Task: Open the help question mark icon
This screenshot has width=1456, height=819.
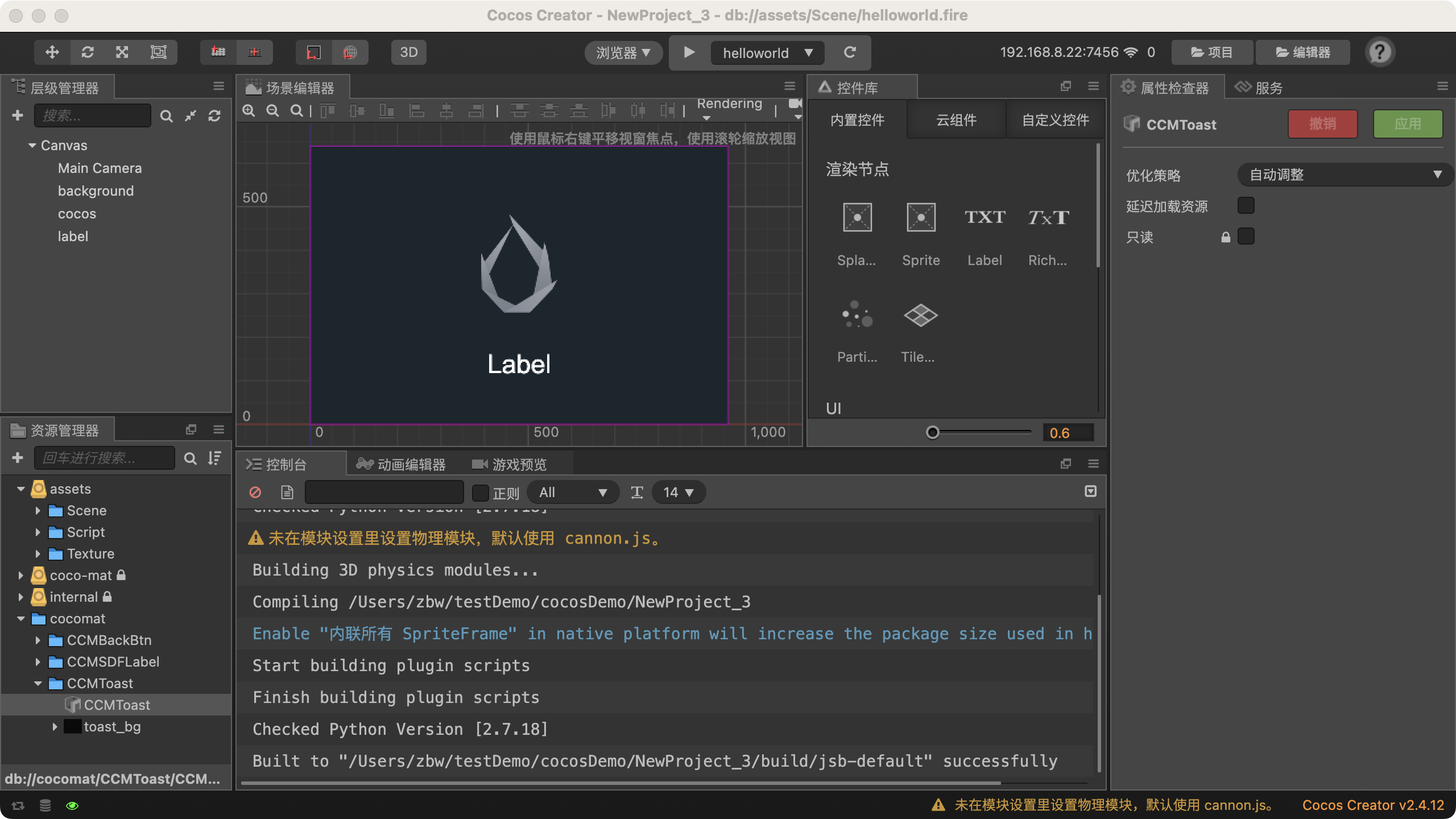Action: [x=1379, y=52]
